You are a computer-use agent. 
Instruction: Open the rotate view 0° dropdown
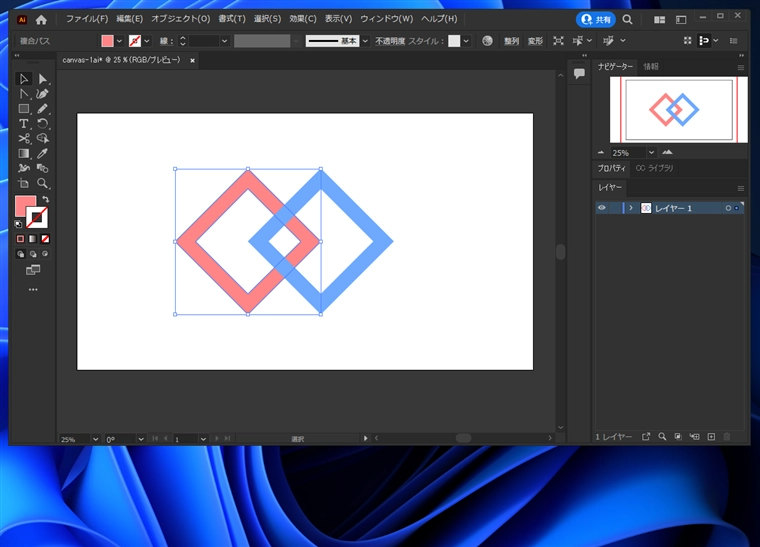[141, 439]
